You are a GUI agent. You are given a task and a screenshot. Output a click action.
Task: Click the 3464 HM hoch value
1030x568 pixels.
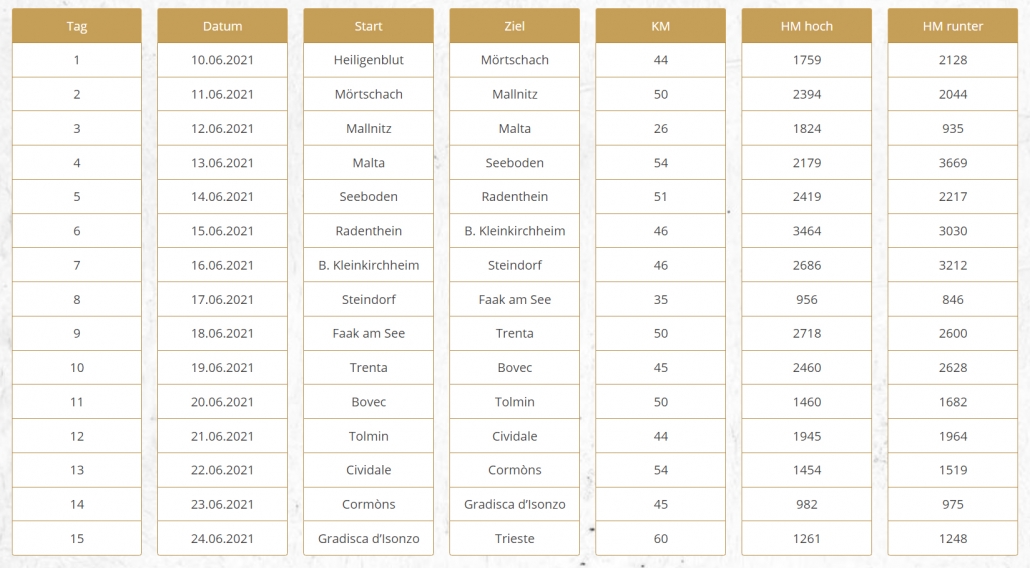coord(807,231)
